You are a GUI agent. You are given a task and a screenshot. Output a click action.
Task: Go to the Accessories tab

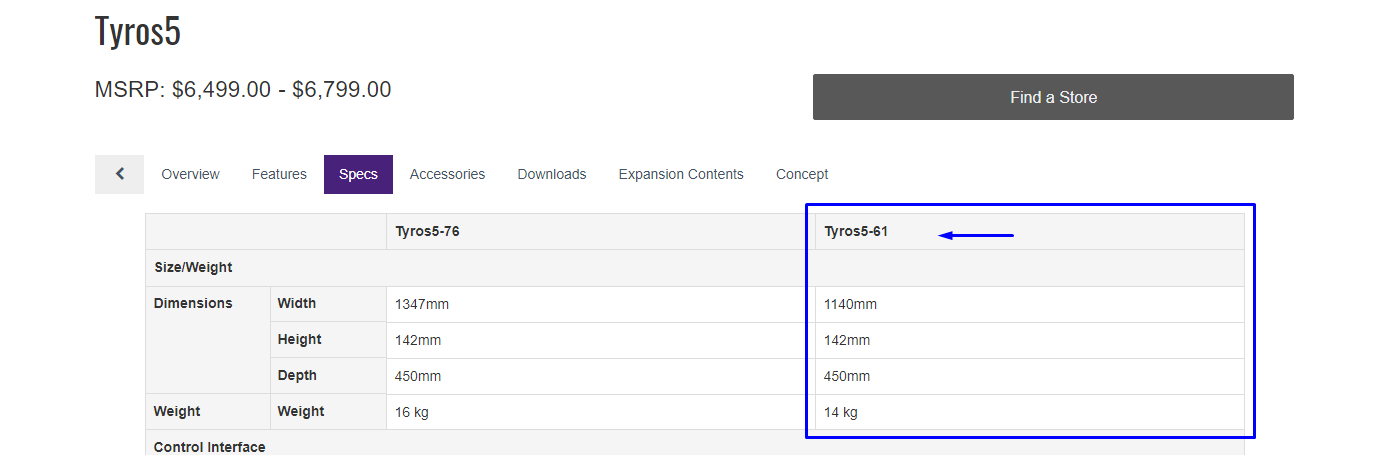(447, 174)
